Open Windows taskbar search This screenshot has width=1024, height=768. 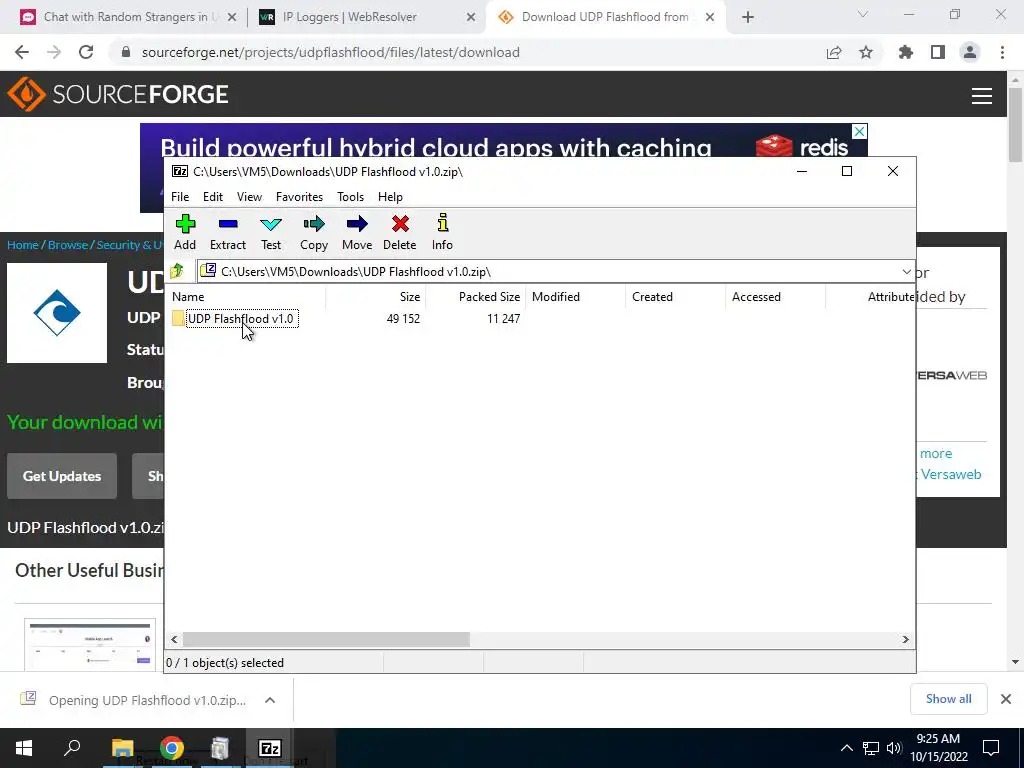72,748
